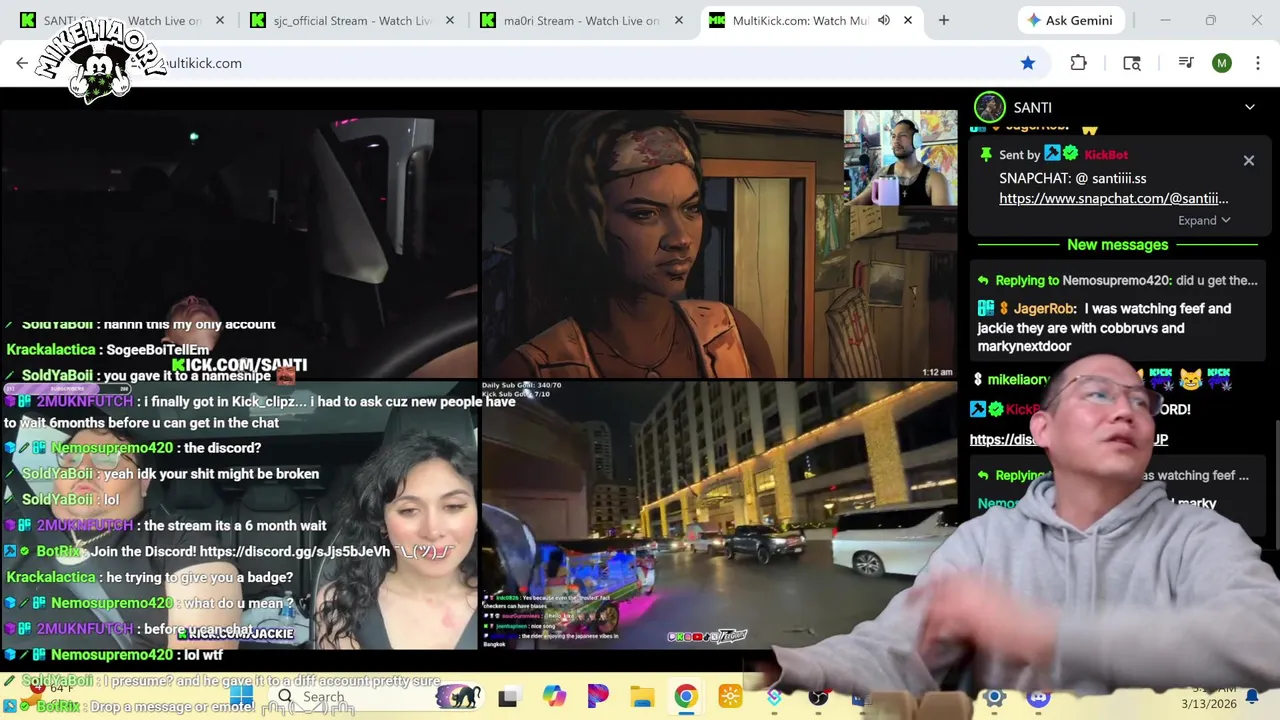1280x720 pixels.
Task: Click the taskbar Search box
Action: pyautogui.click(x=375, y=697)
